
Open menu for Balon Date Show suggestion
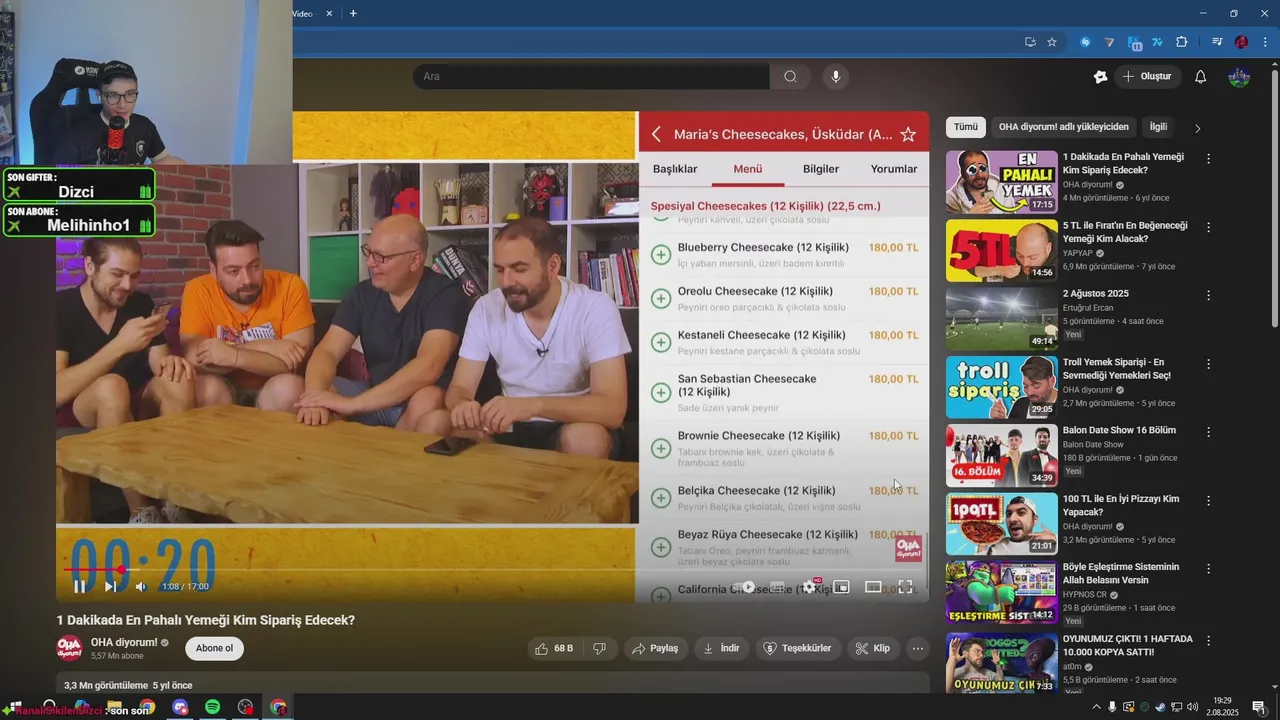click(1208, 432)
